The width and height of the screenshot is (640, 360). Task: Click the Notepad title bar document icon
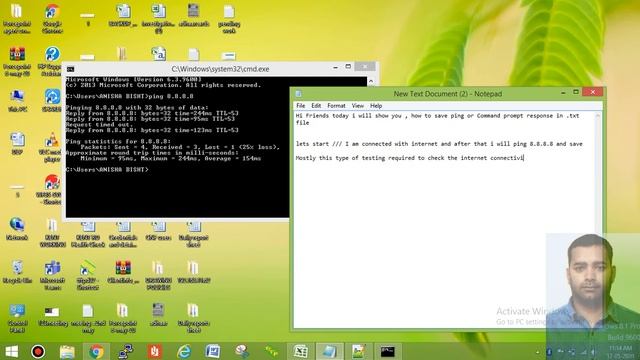[298, 94]
